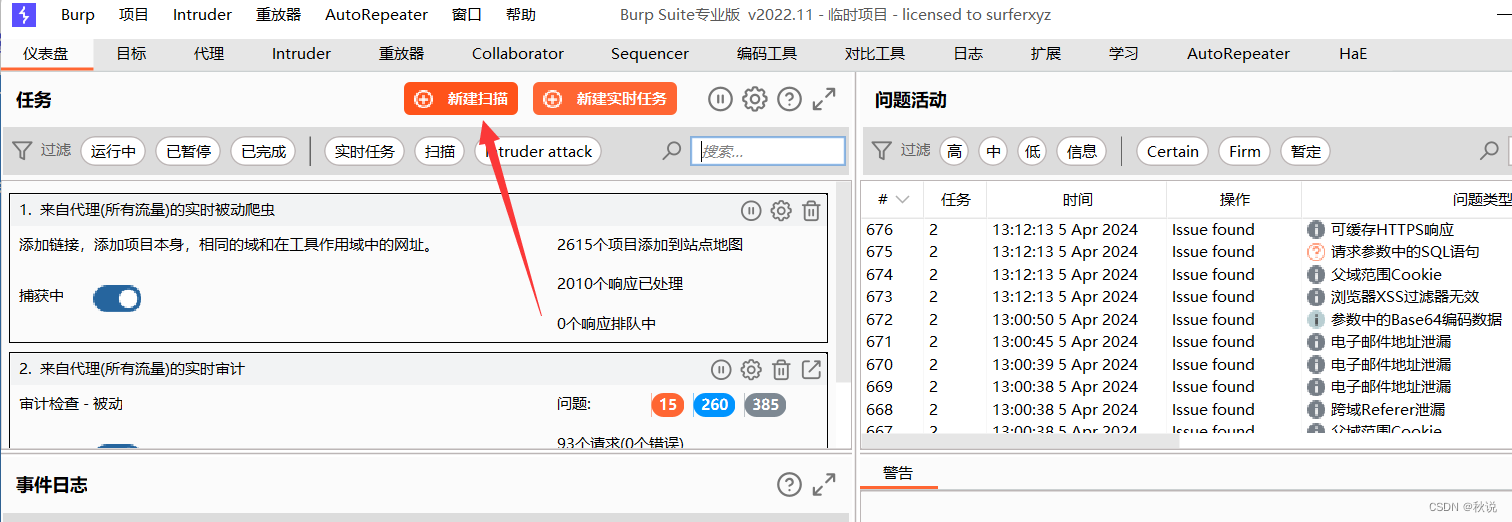Open settings gear for task 2 live audit

click(x=751, y=370)
